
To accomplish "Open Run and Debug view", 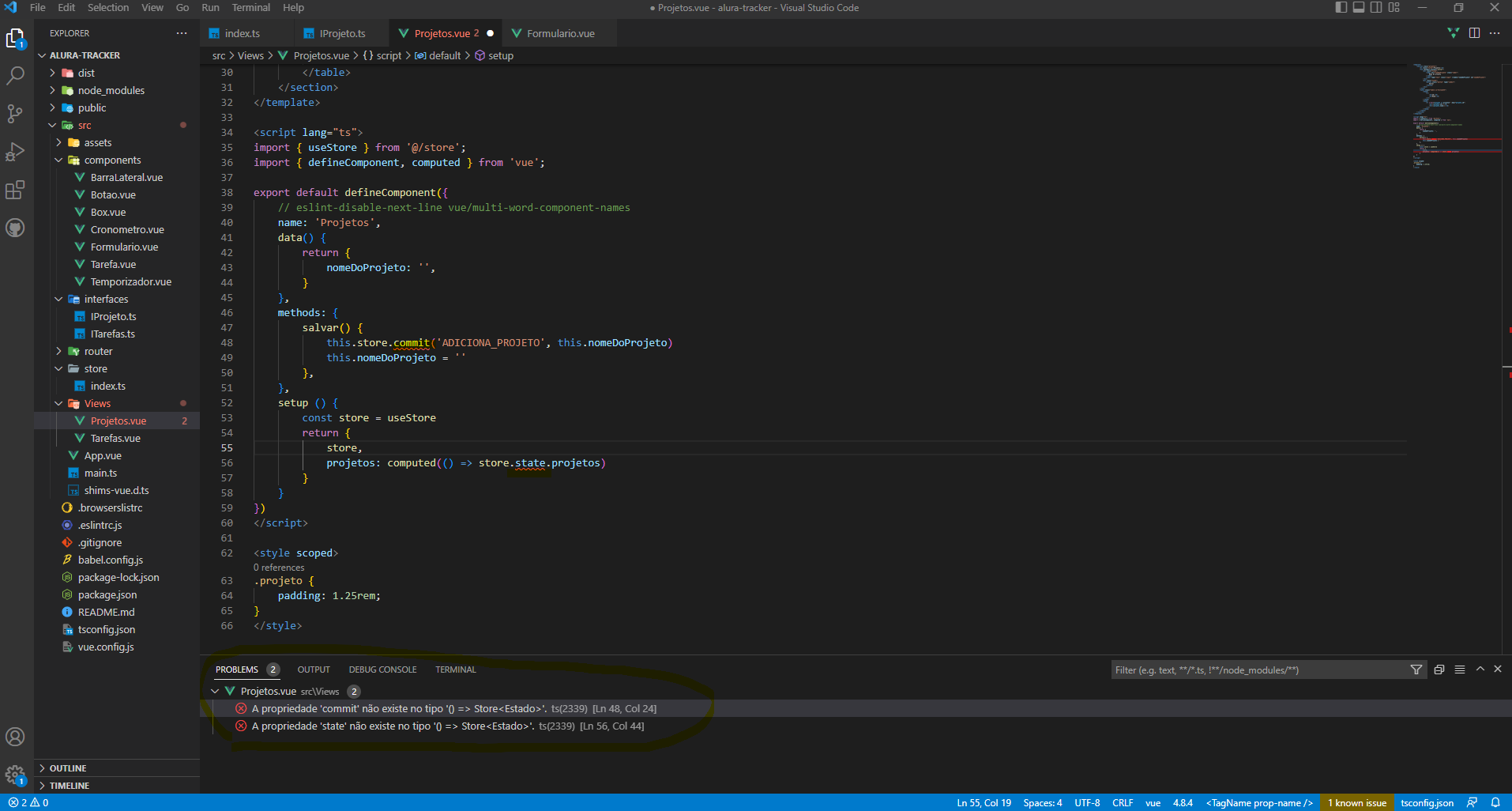I will click(16, 152).
